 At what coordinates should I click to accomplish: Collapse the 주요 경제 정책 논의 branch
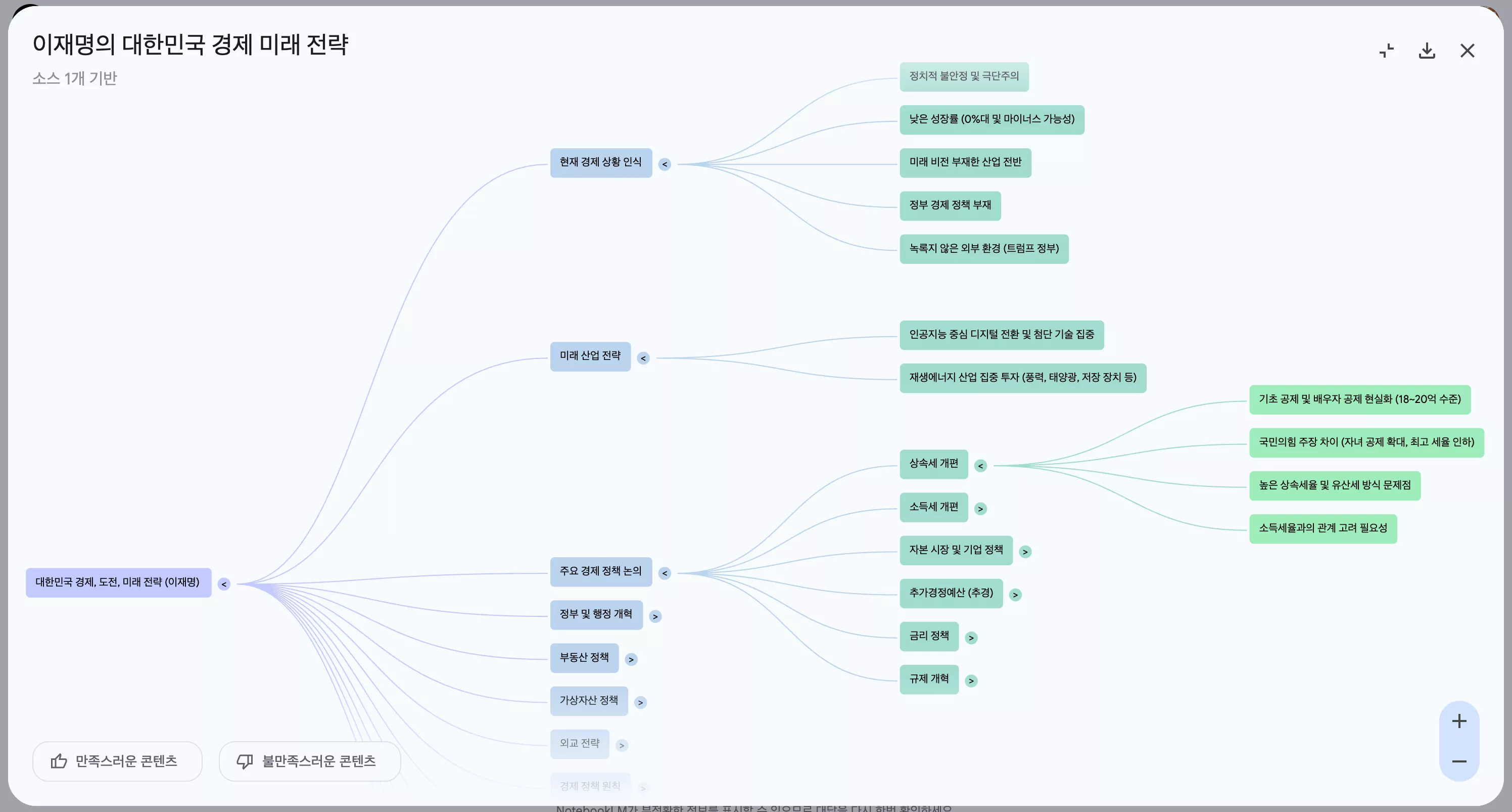point(665,573)
